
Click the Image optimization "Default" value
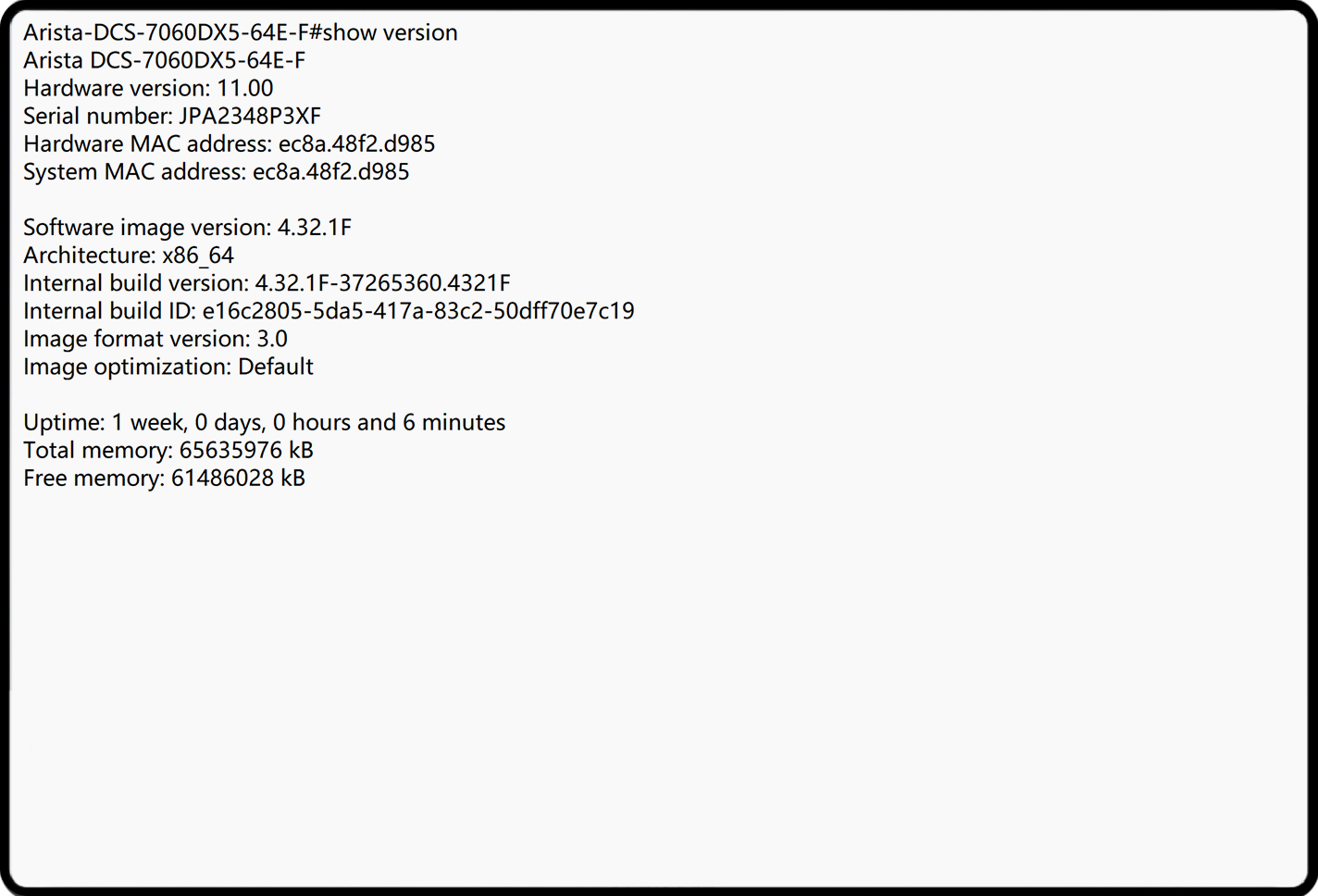(276, 367)
